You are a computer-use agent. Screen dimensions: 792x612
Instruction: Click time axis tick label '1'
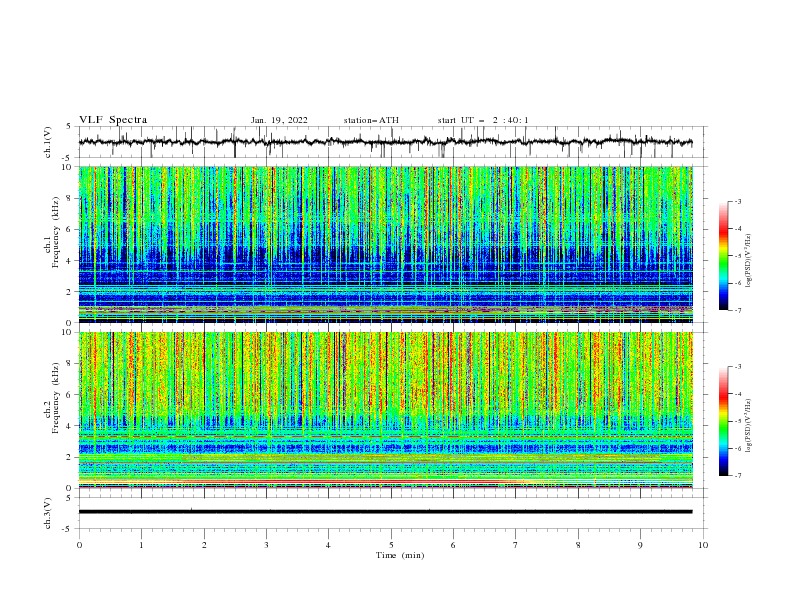click(141, 545)
